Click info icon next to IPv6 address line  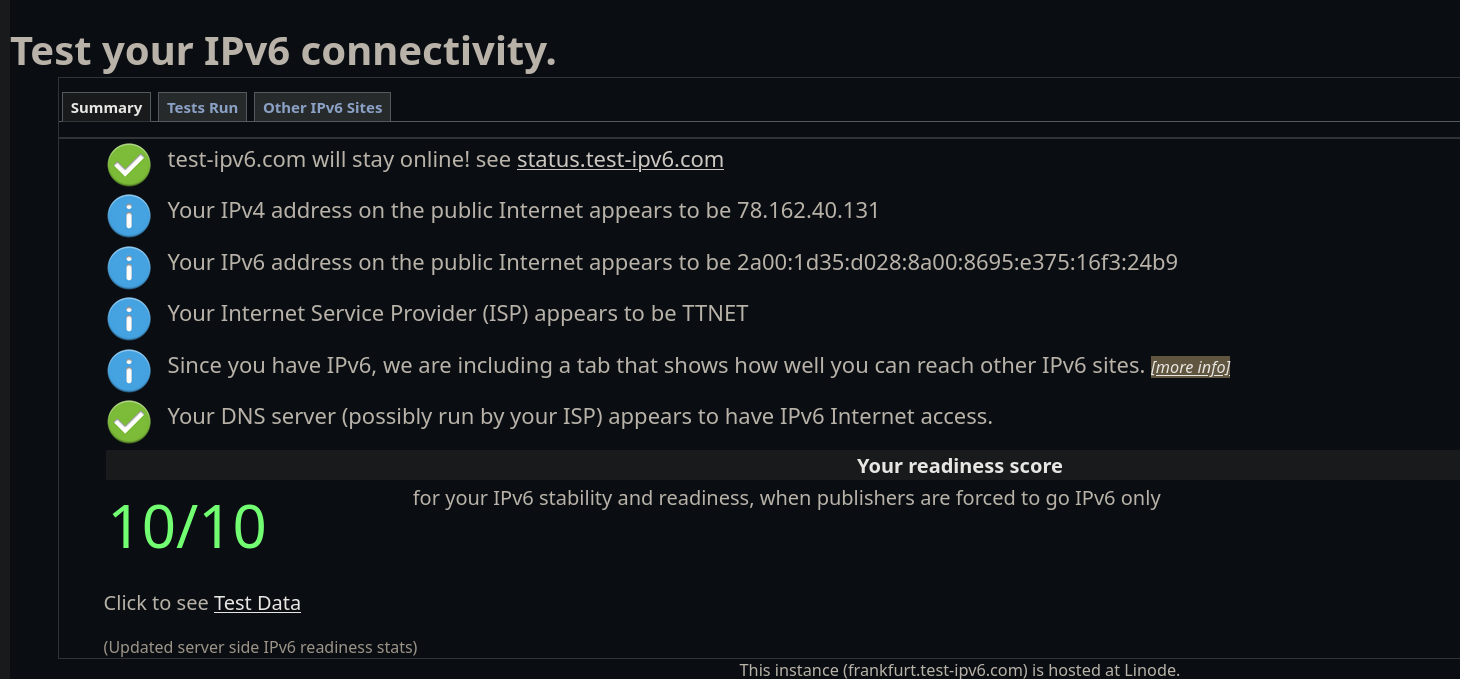click(x=129, y=267)
